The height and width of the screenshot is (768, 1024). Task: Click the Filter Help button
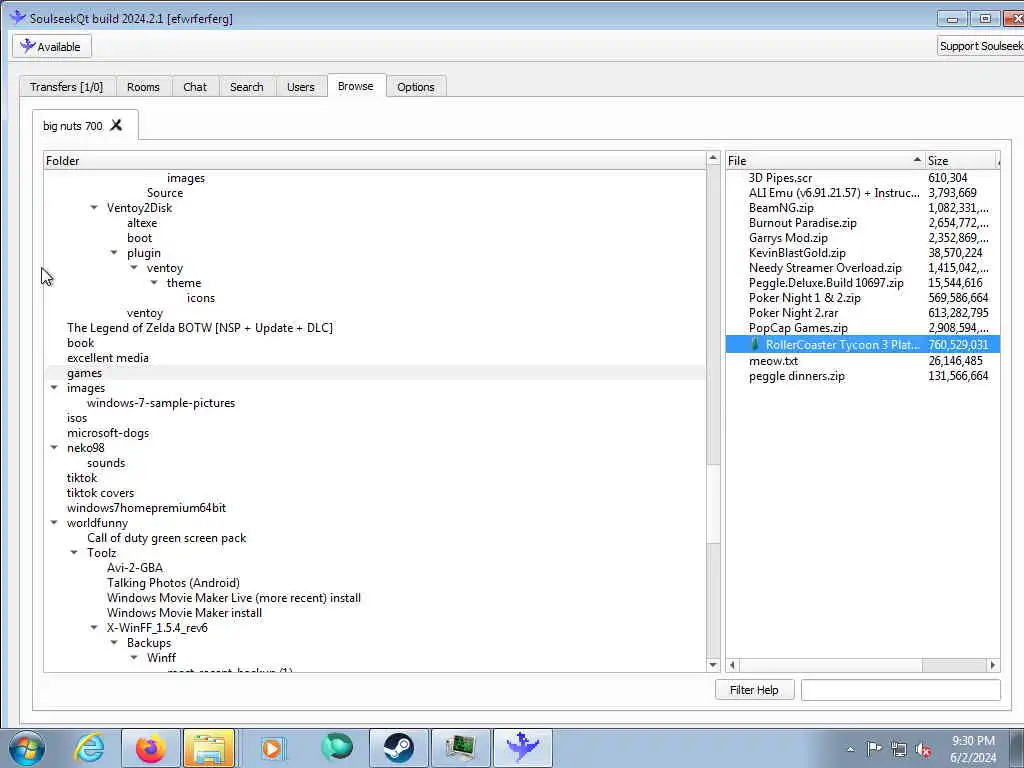coord(754,690)
